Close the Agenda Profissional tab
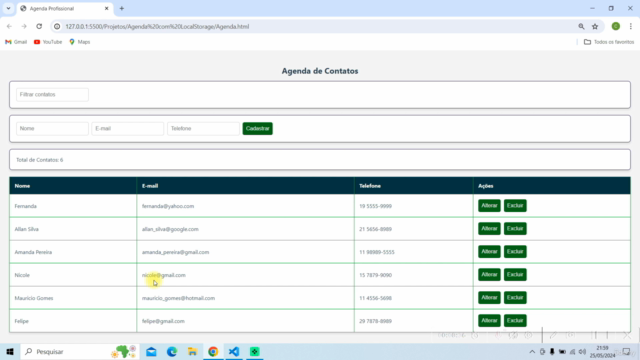Viewport: 640px width, 360px height. (x=107, y=9)
